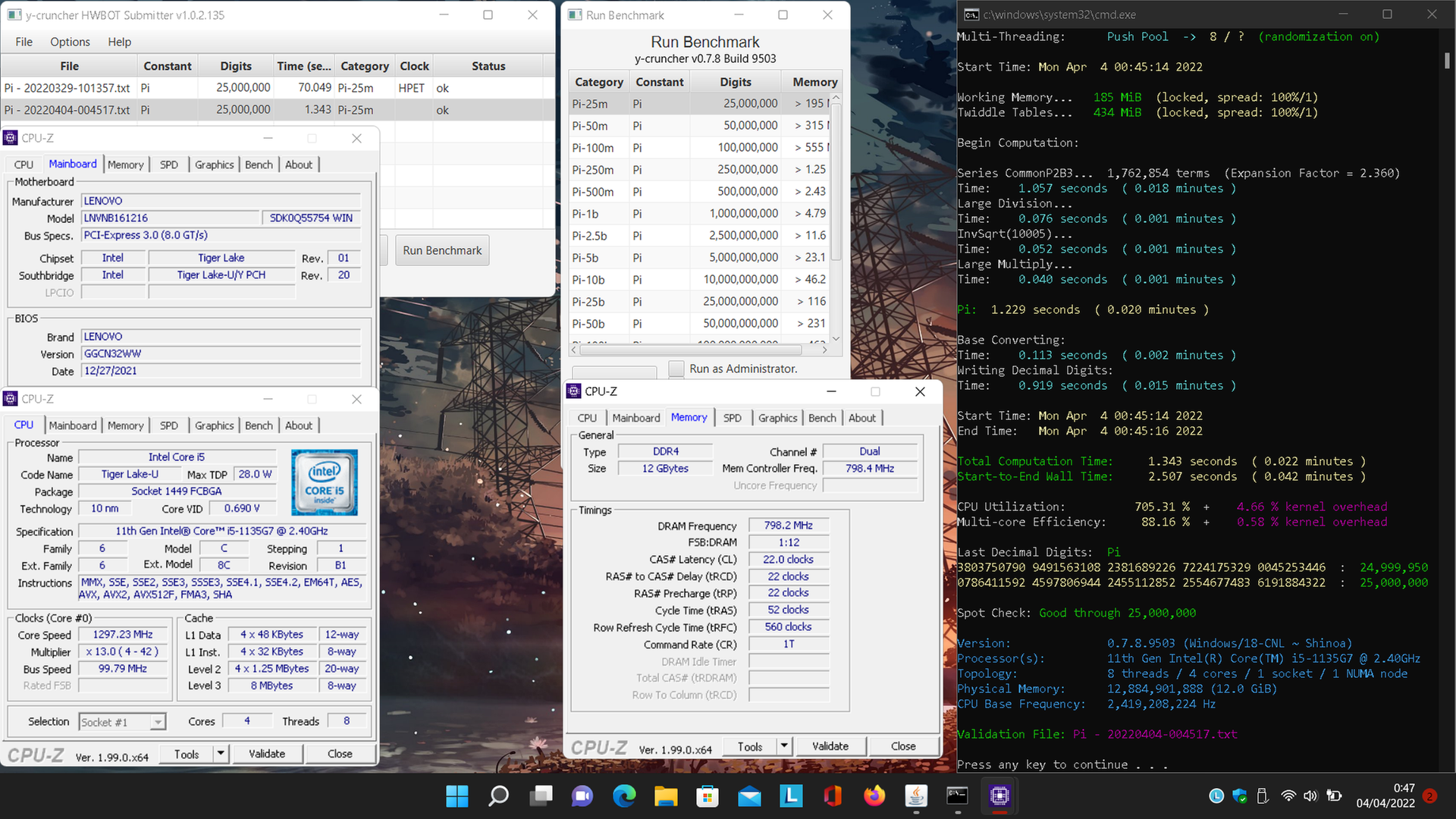Open the notification badge showing 2

(1430, 795)
